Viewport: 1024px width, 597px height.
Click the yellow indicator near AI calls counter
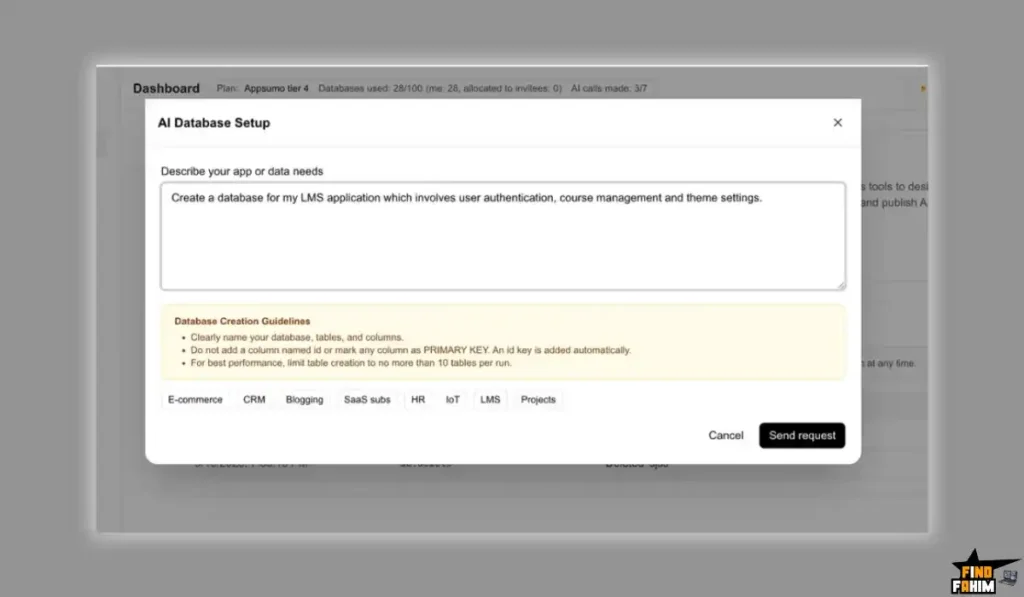(920, 88)
